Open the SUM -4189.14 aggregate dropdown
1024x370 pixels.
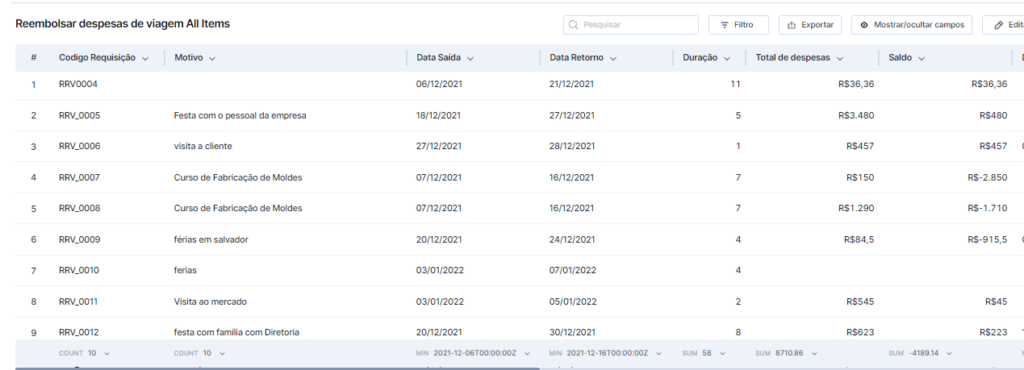(x=949, y=353)
